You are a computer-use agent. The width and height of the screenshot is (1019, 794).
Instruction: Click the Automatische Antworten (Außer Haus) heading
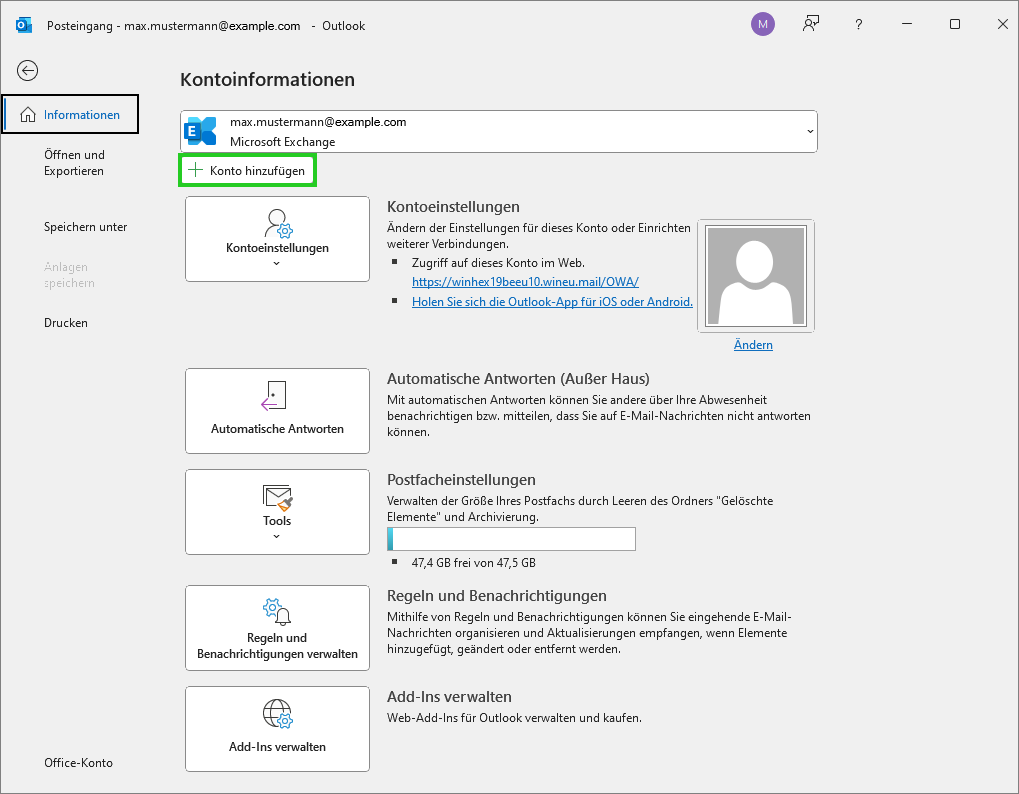(x=518, y=379)
